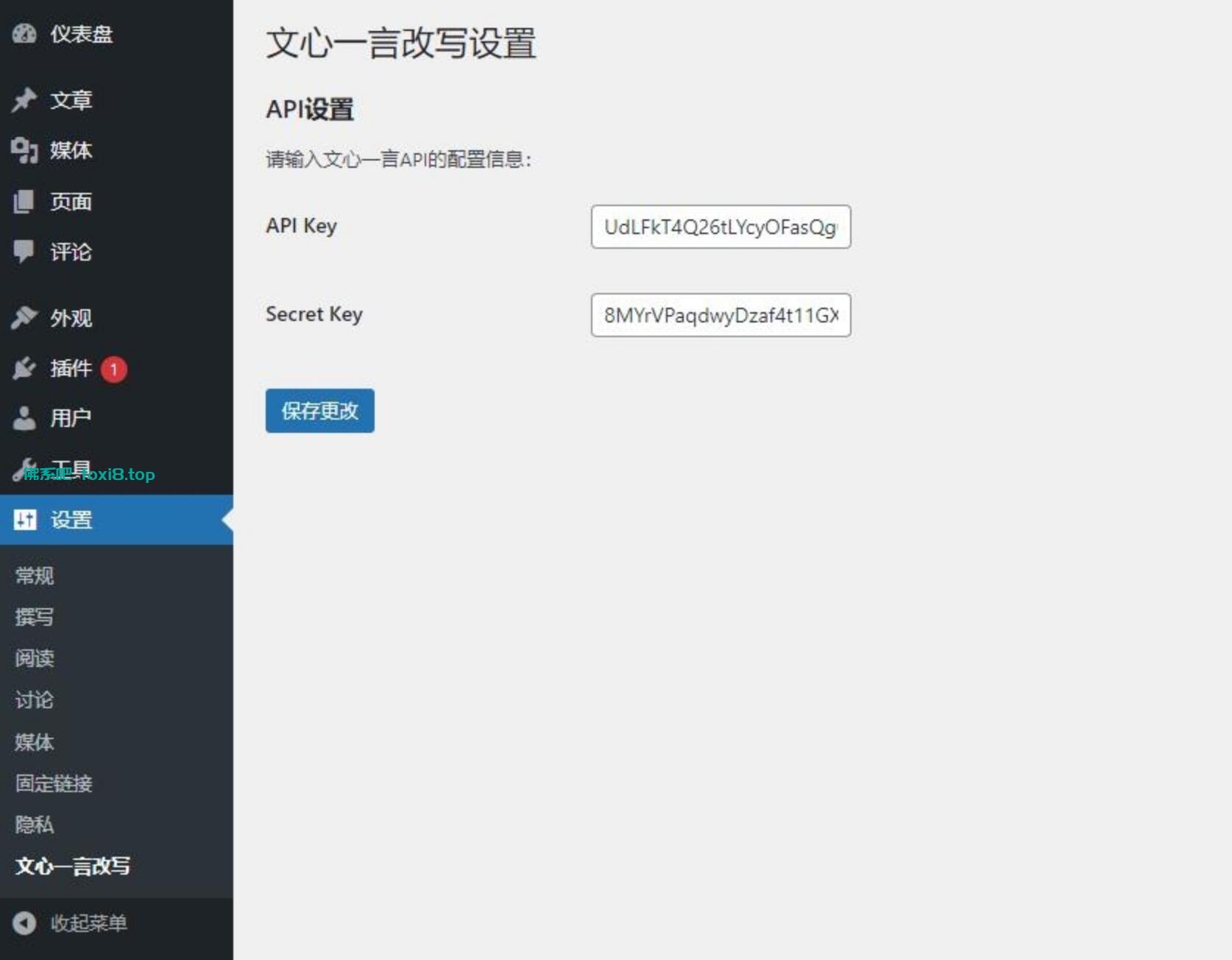Image resolution: width=1232 pixels, height=960 pixels.
Task: Click into the Secret Key field
Action: pos(720,315)
